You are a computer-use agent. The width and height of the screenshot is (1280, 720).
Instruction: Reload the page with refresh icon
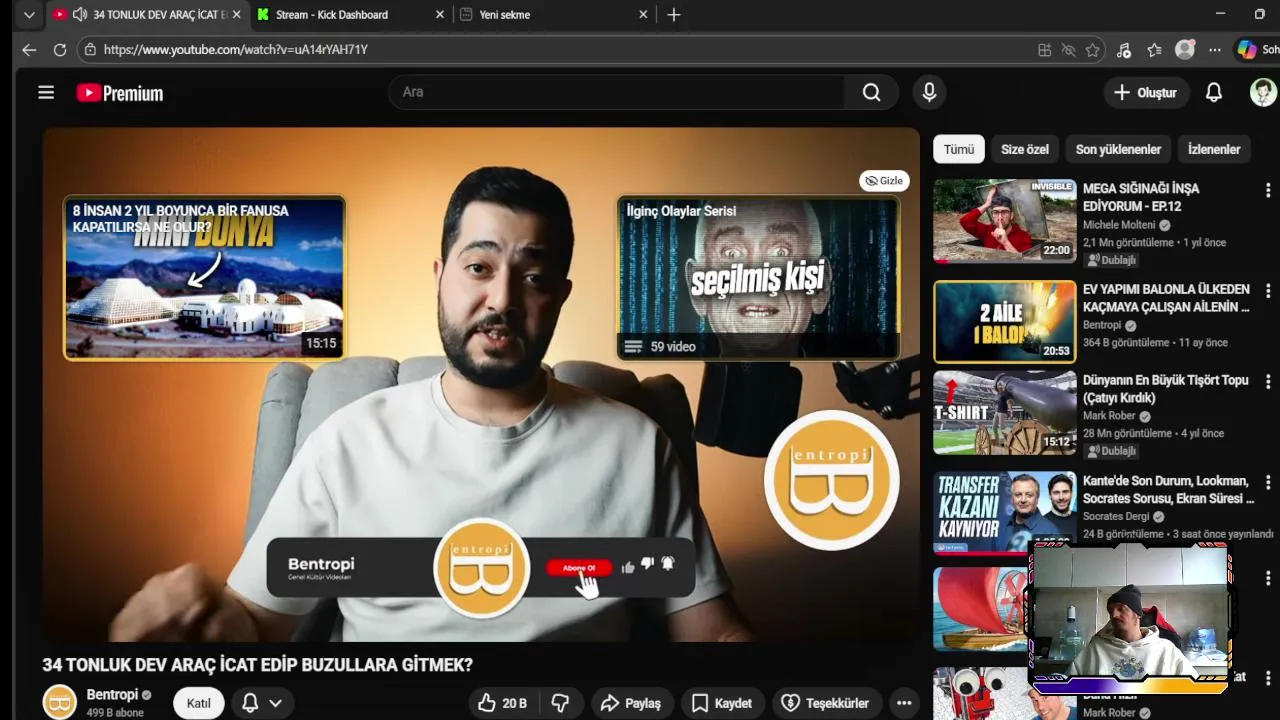60,49
